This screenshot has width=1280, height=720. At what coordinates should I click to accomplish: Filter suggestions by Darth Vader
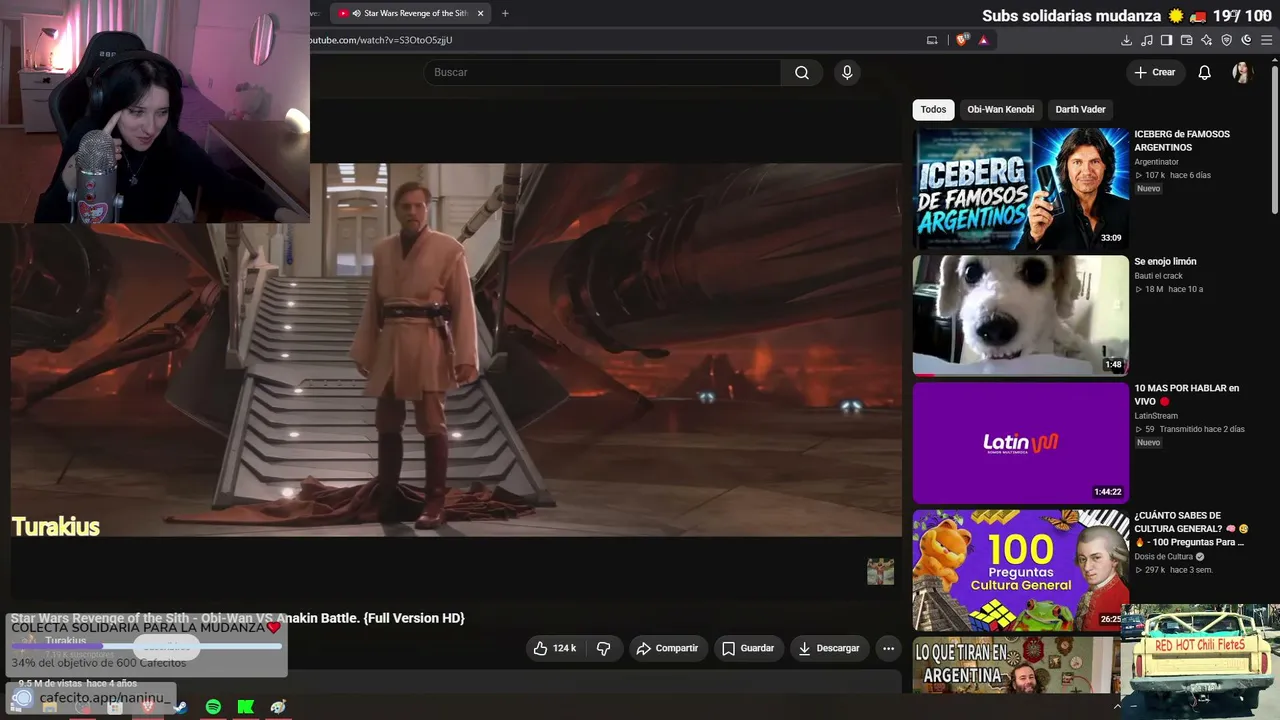pos(1080,109)
